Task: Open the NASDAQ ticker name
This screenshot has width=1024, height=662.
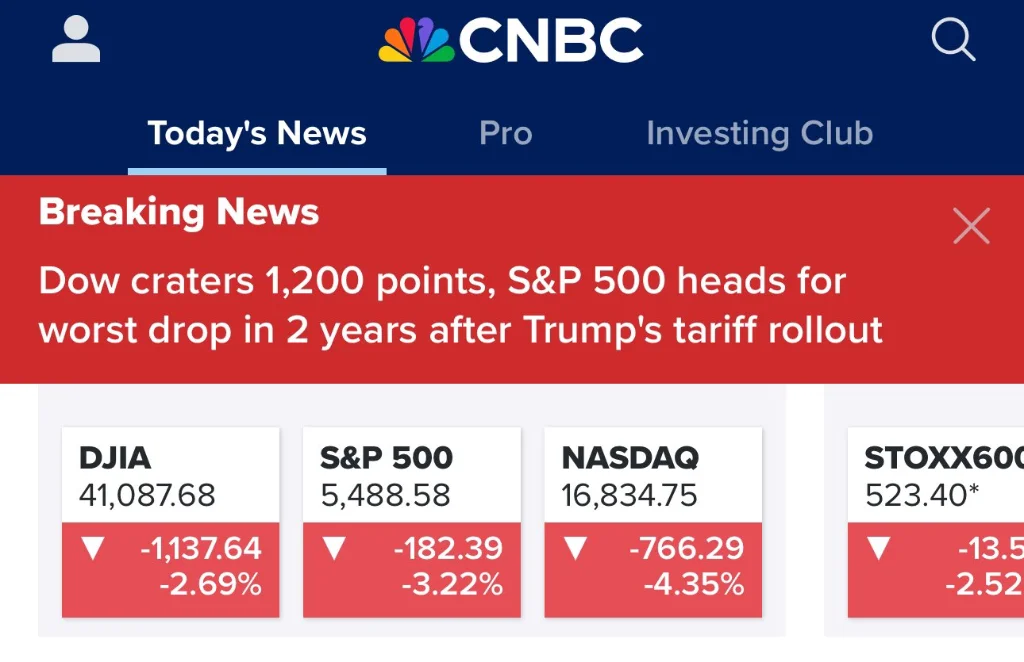Action: (630, 458)
